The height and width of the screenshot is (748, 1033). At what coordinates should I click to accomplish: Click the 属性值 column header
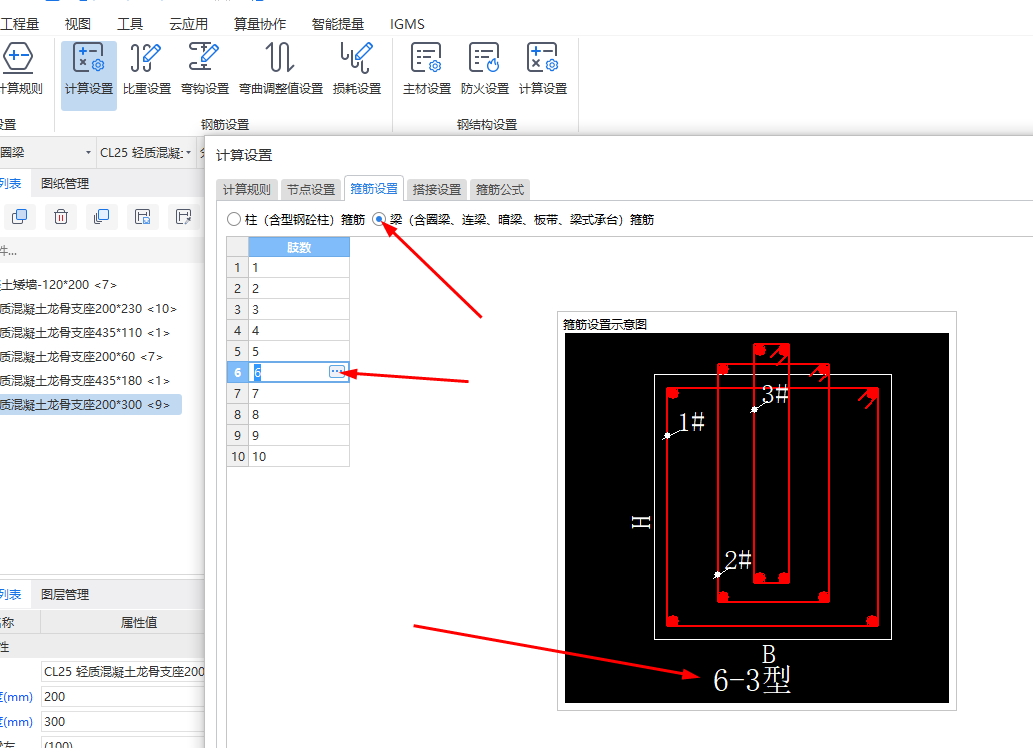tap(123, 622)
